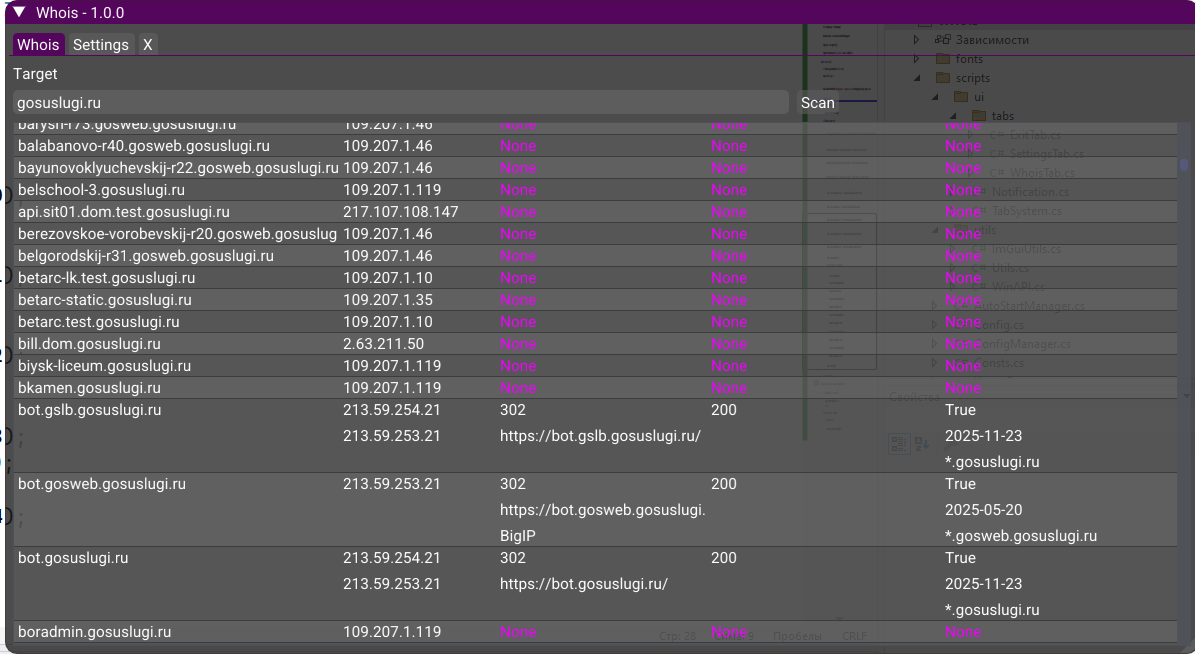Click first None in bill.dom.gosuslugi.ru row

pyautogui.click(x=518, y=345)
